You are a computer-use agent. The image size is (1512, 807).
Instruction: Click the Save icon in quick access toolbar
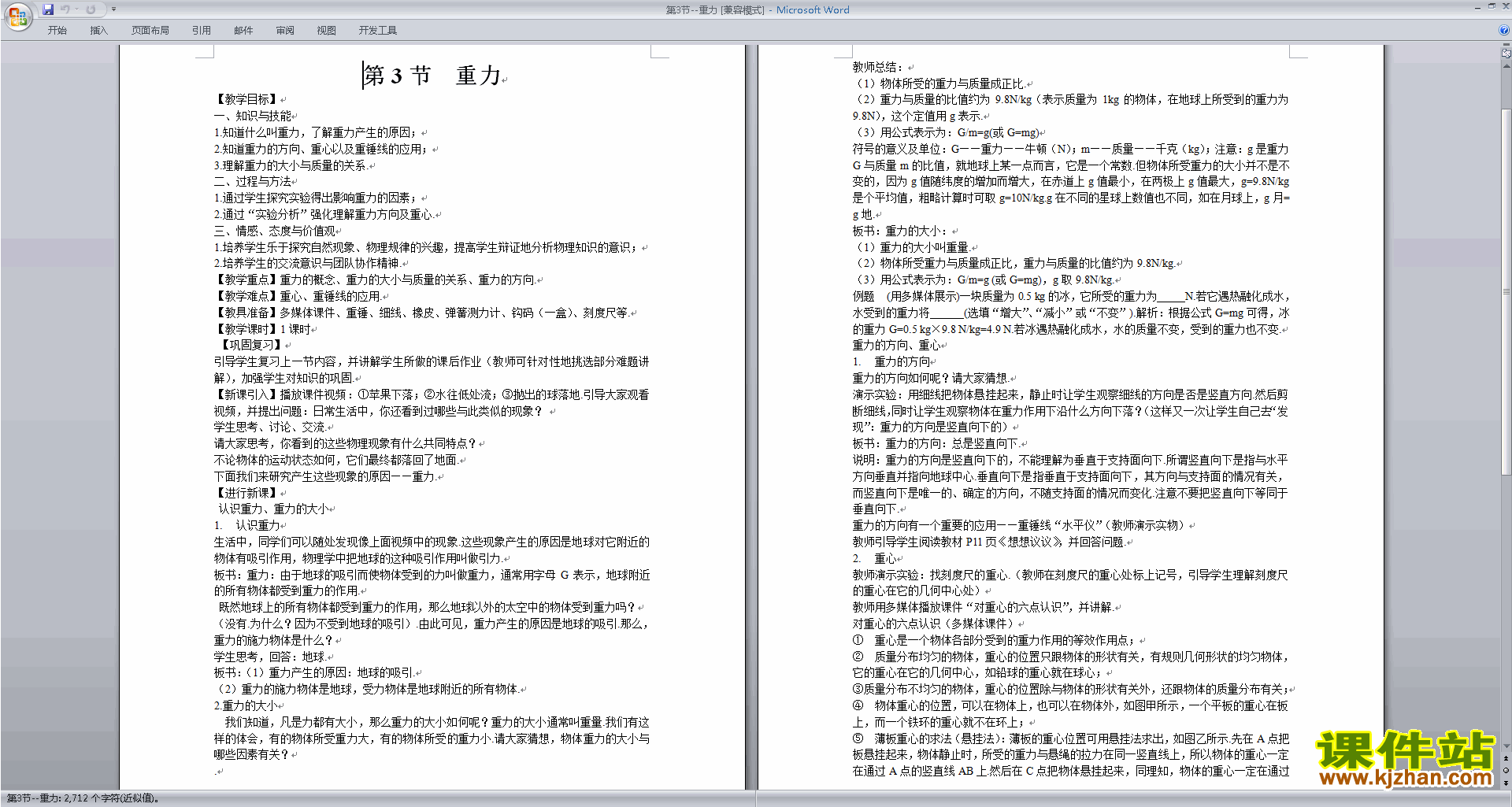(48, 9)
